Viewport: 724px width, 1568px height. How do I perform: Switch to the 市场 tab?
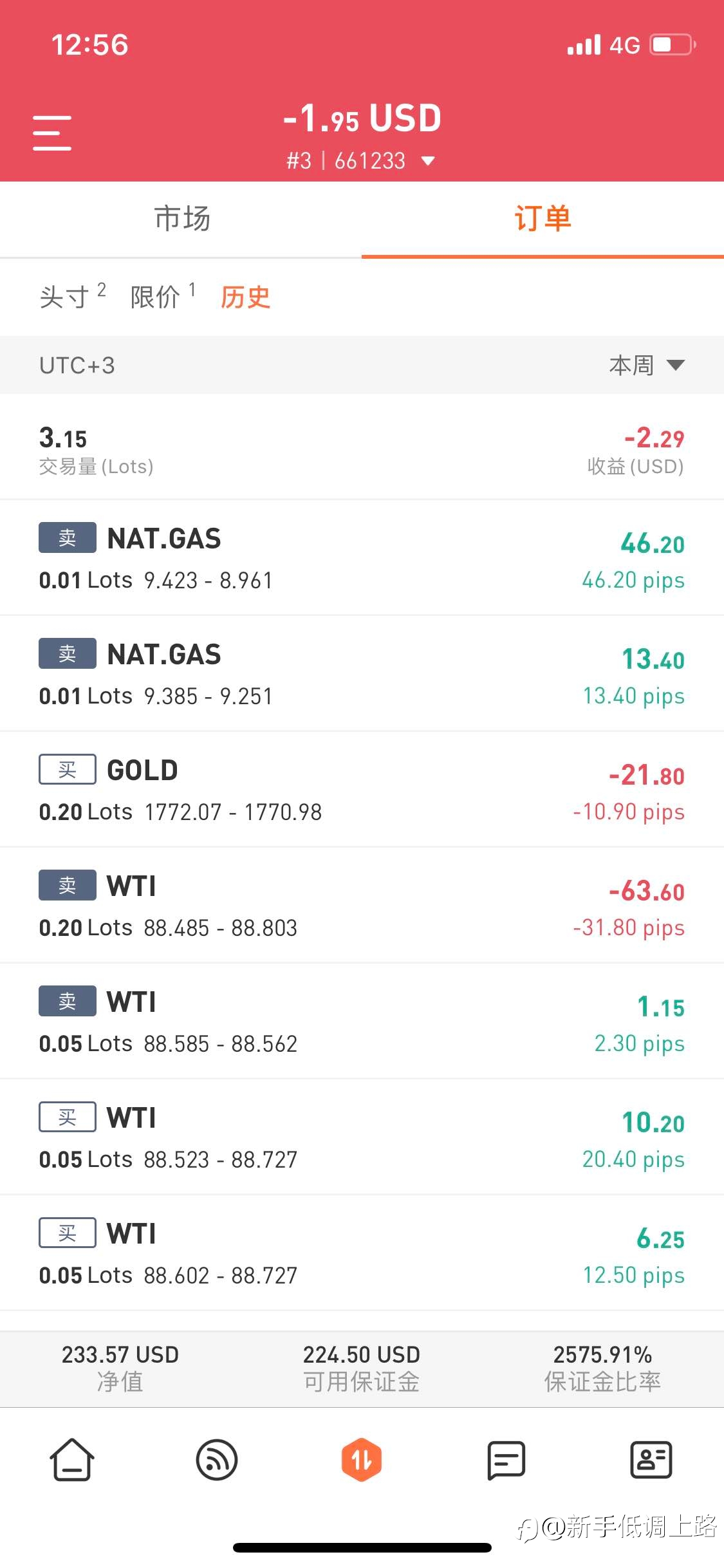click(182, 219)
